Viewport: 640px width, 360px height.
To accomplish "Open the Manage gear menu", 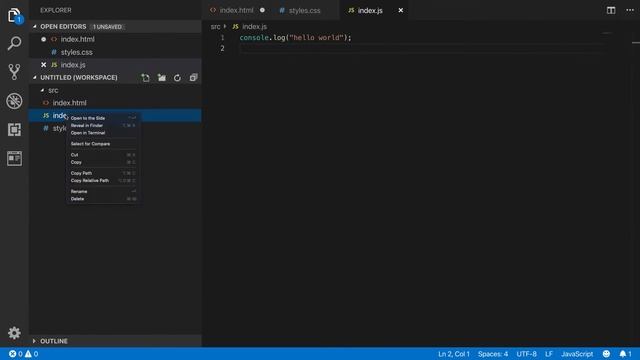I will [x=14, y=333].
